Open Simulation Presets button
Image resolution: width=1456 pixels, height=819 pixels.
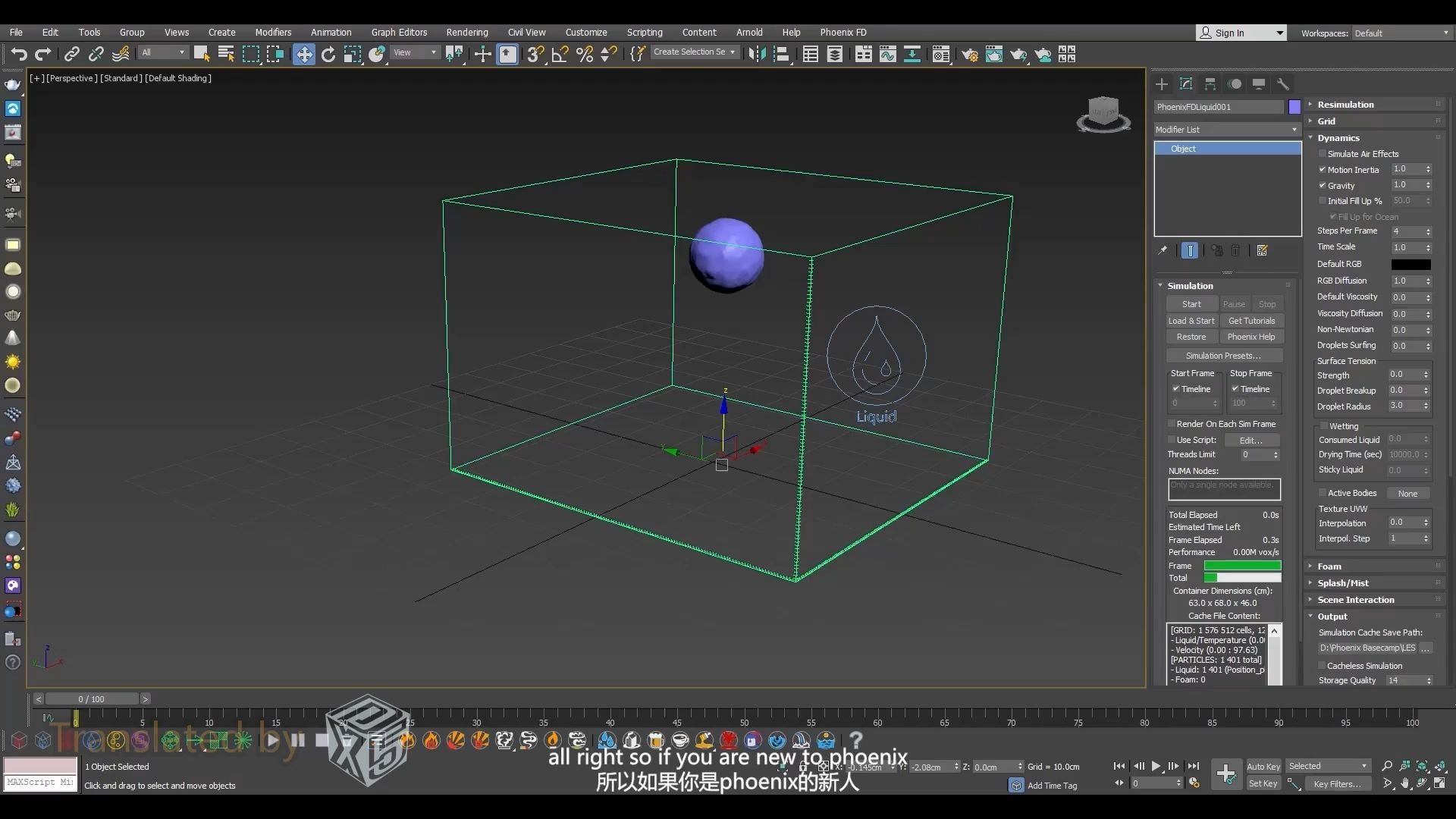(1223, 356)
